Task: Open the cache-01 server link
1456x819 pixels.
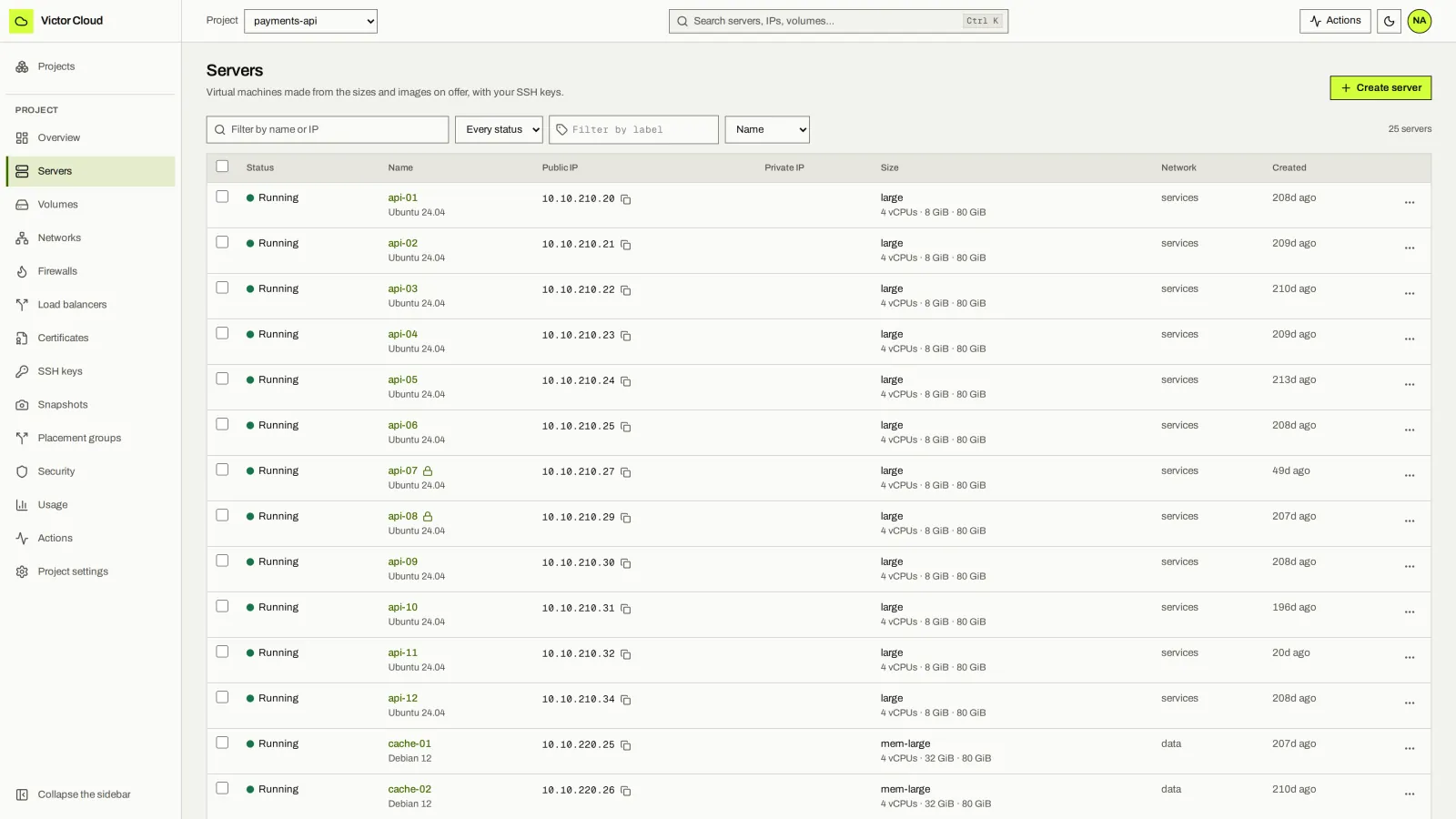Action: pos(409,743)
